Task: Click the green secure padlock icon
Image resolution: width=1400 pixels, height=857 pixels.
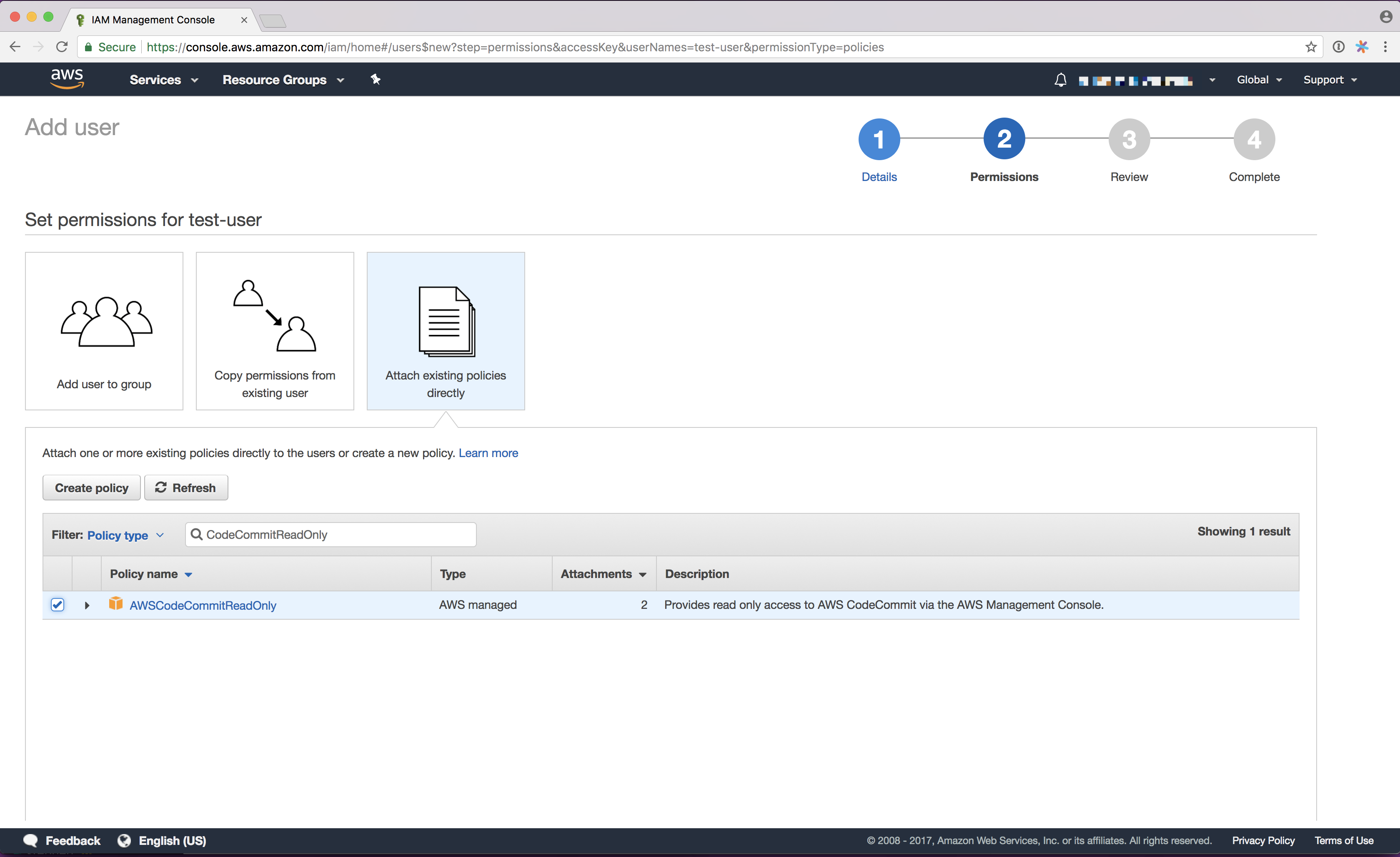Action: (x=89, y=47)
